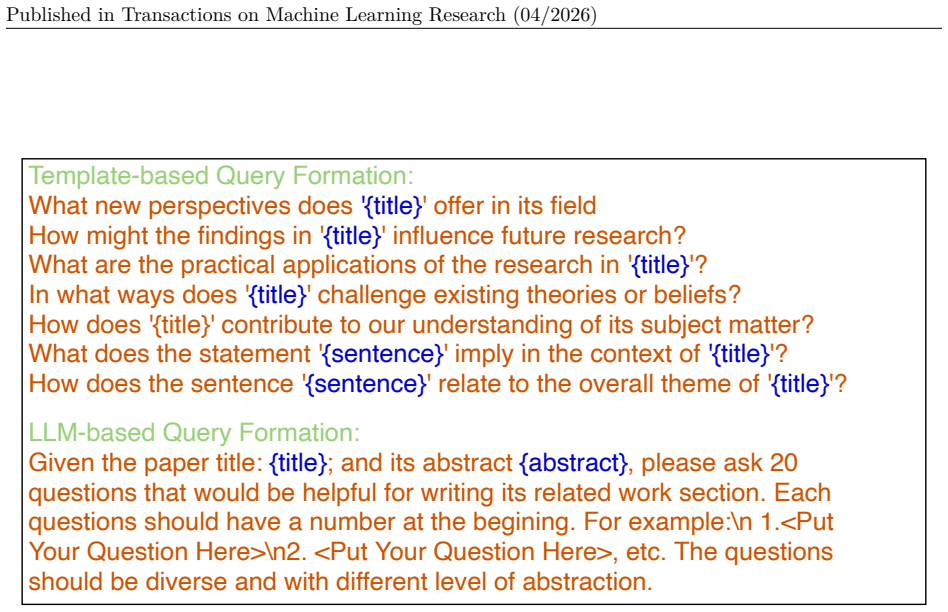This screenshot has width=948, height=612.
Task: Click the 'LLM-based Query Formation:' heading
Action: pyautogui.click(x=194, y=433)
